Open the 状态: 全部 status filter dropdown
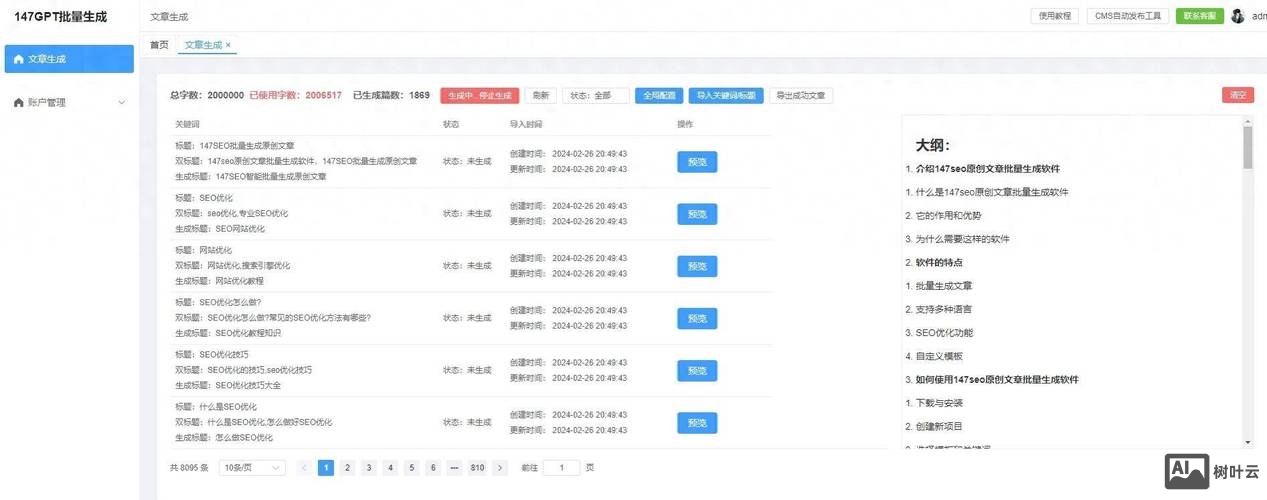Image resolution: width=1267 pixels, height=500 pixels. [596, 96]
